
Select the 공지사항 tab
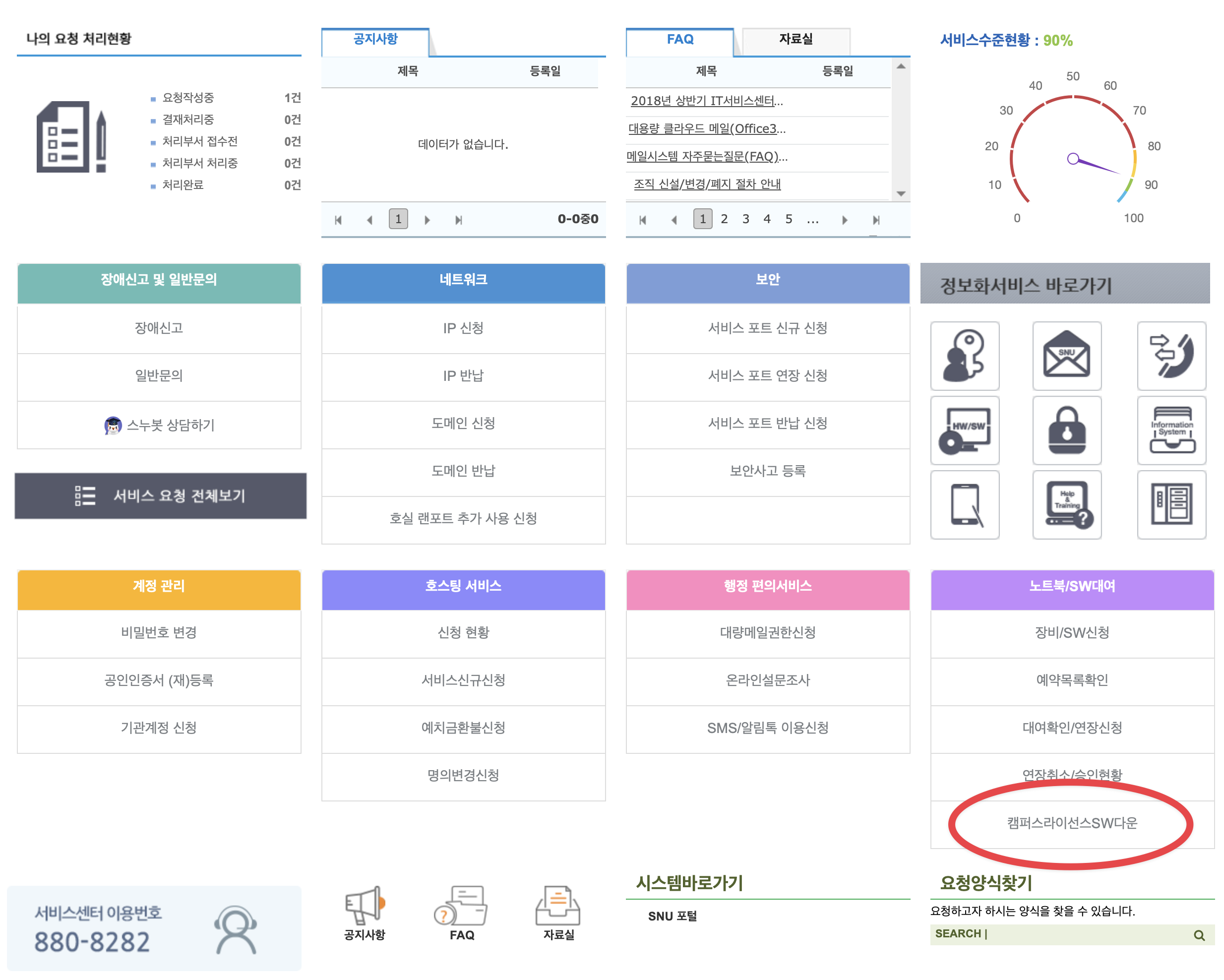point(375,42)
